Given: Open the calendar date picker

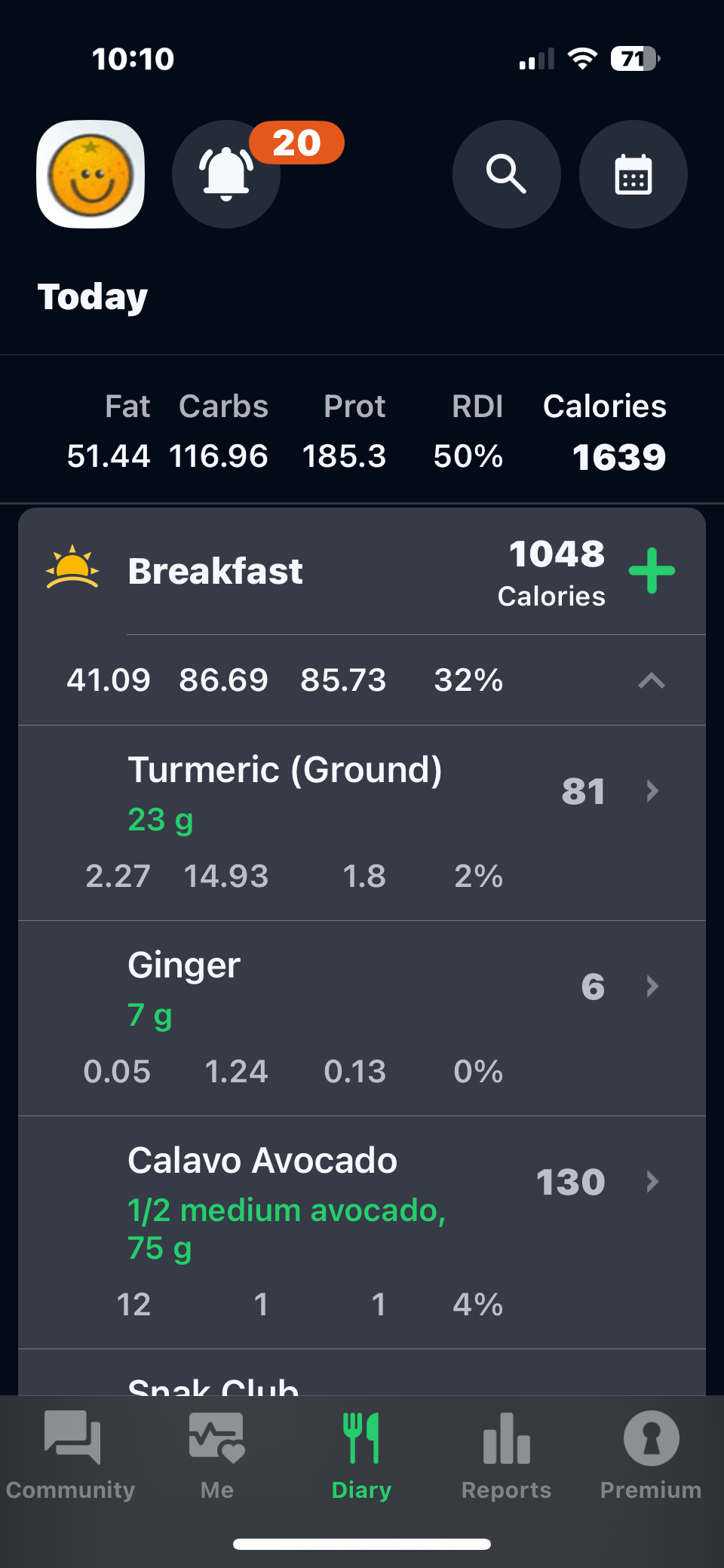Looking at the screenshot, I should coord(633,174).
